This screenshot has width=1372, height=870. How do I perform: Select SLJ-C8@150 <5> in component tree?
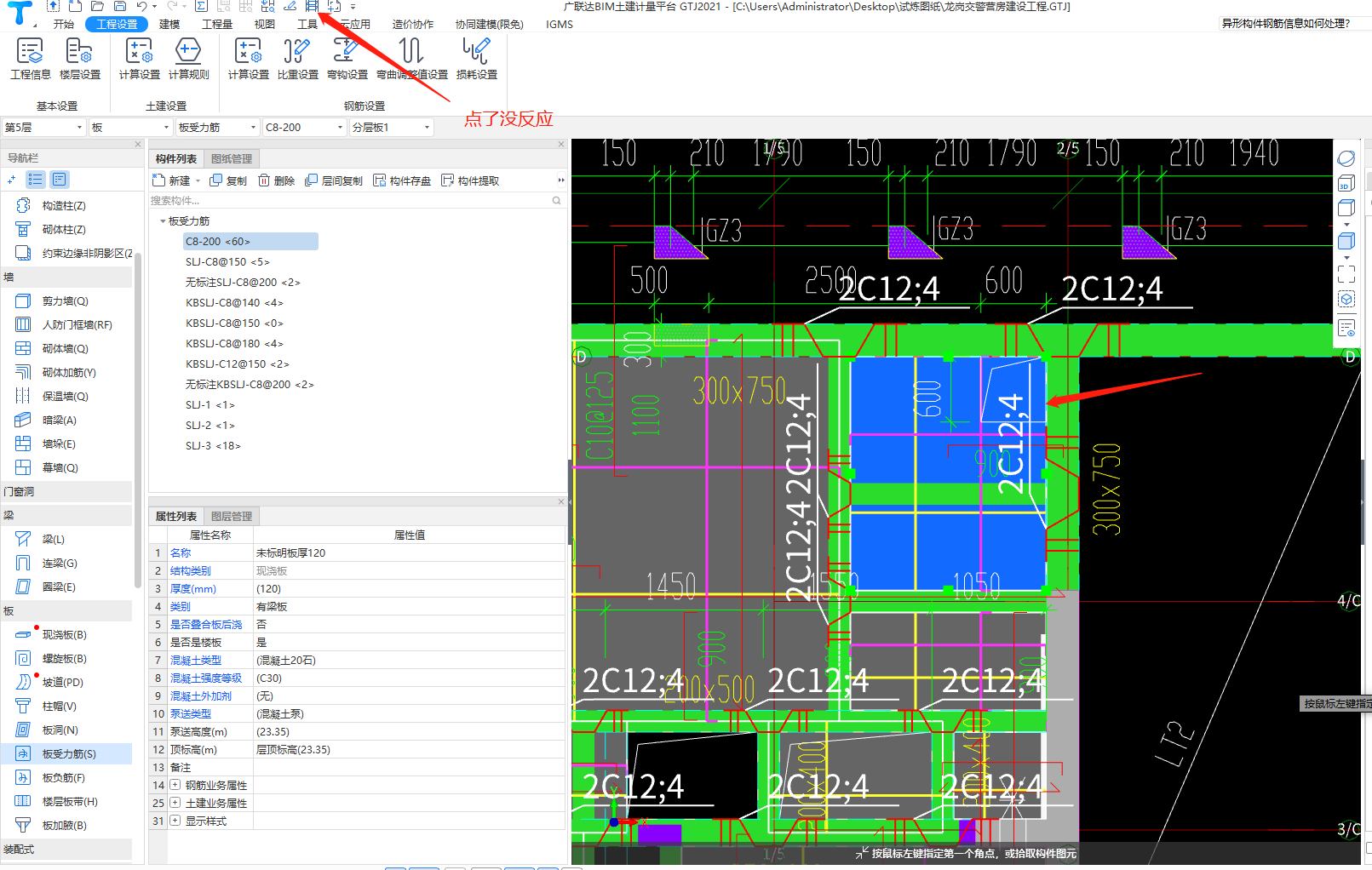point(227,262)
